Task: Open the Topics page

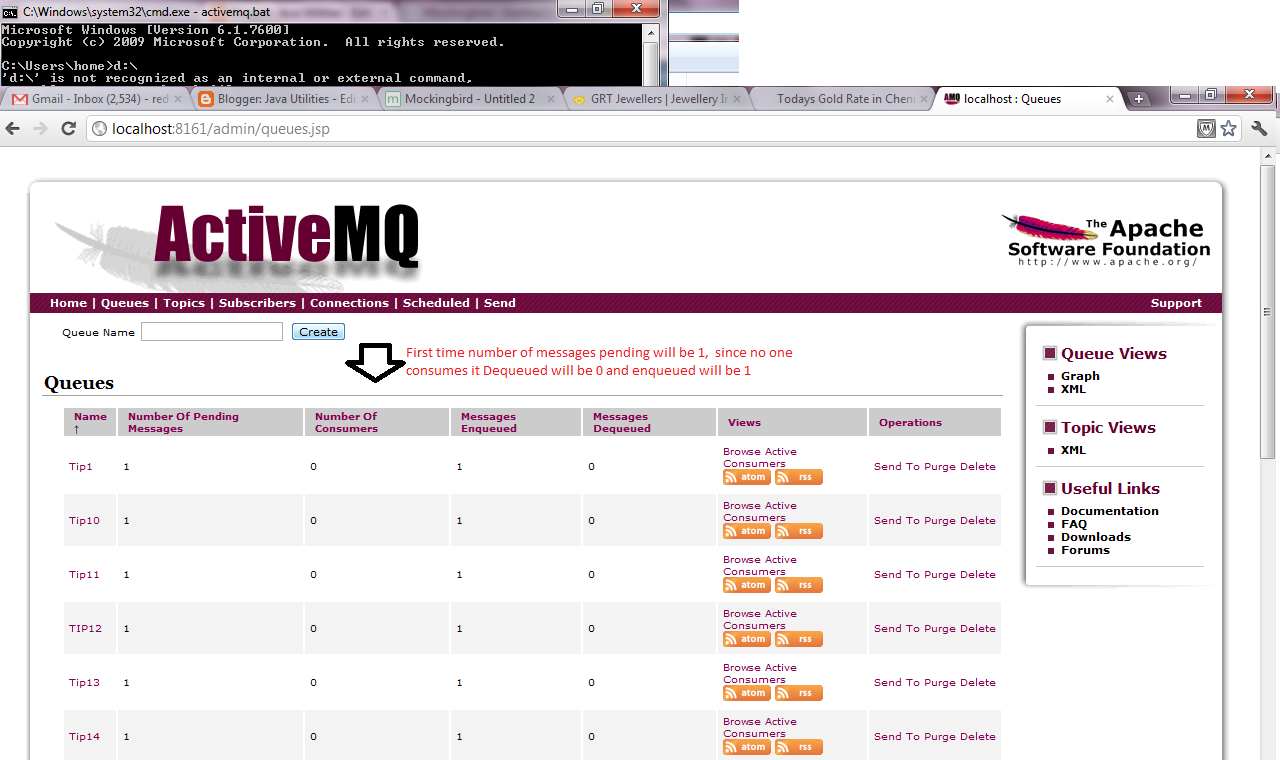Action: [184, 303]
